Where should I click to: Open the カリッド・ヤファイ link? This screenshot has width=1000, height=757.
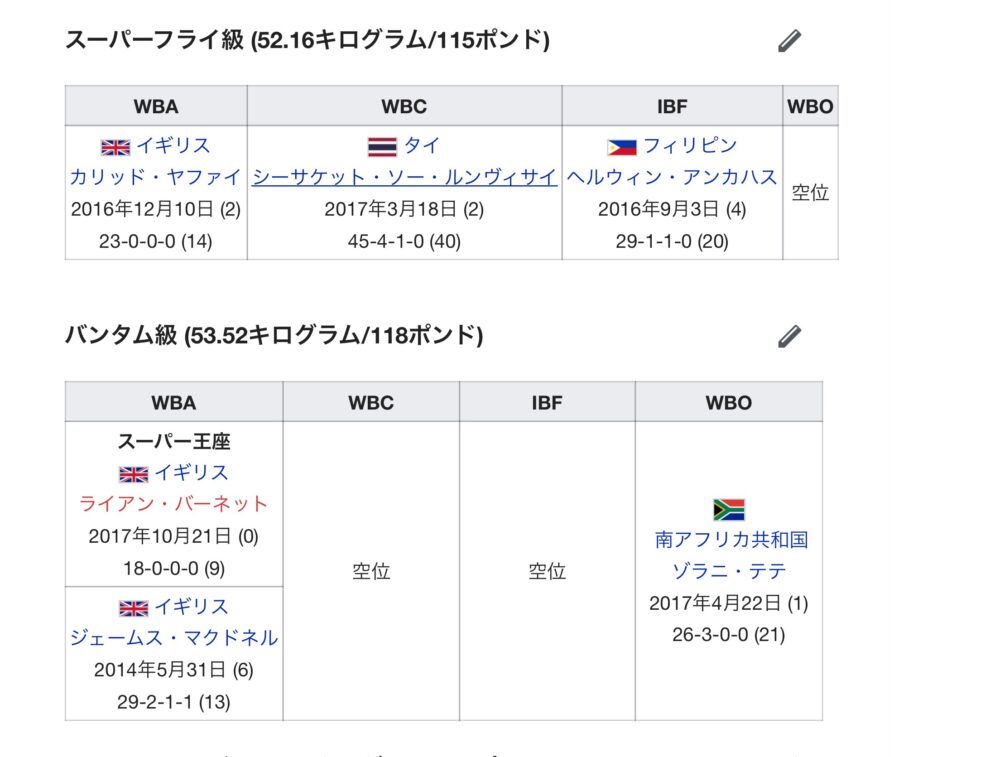click(155, 177)
